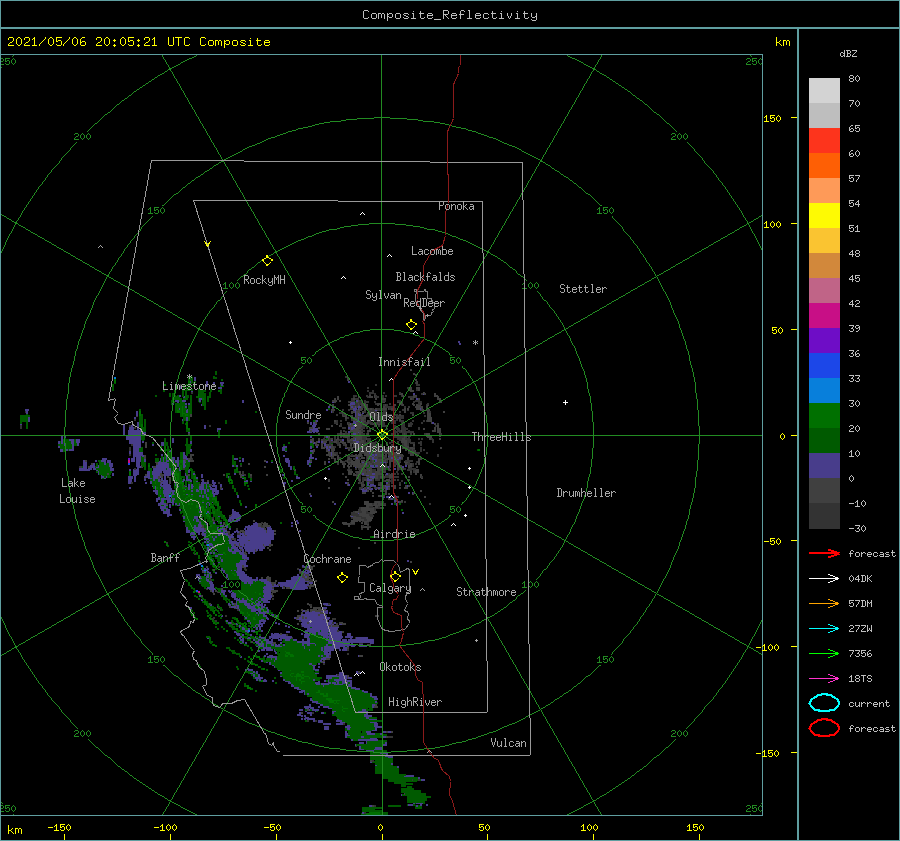Click the Strathmore city label
Image resolution: width=900 pixels, height=841 pixels.
click(486, 592)
